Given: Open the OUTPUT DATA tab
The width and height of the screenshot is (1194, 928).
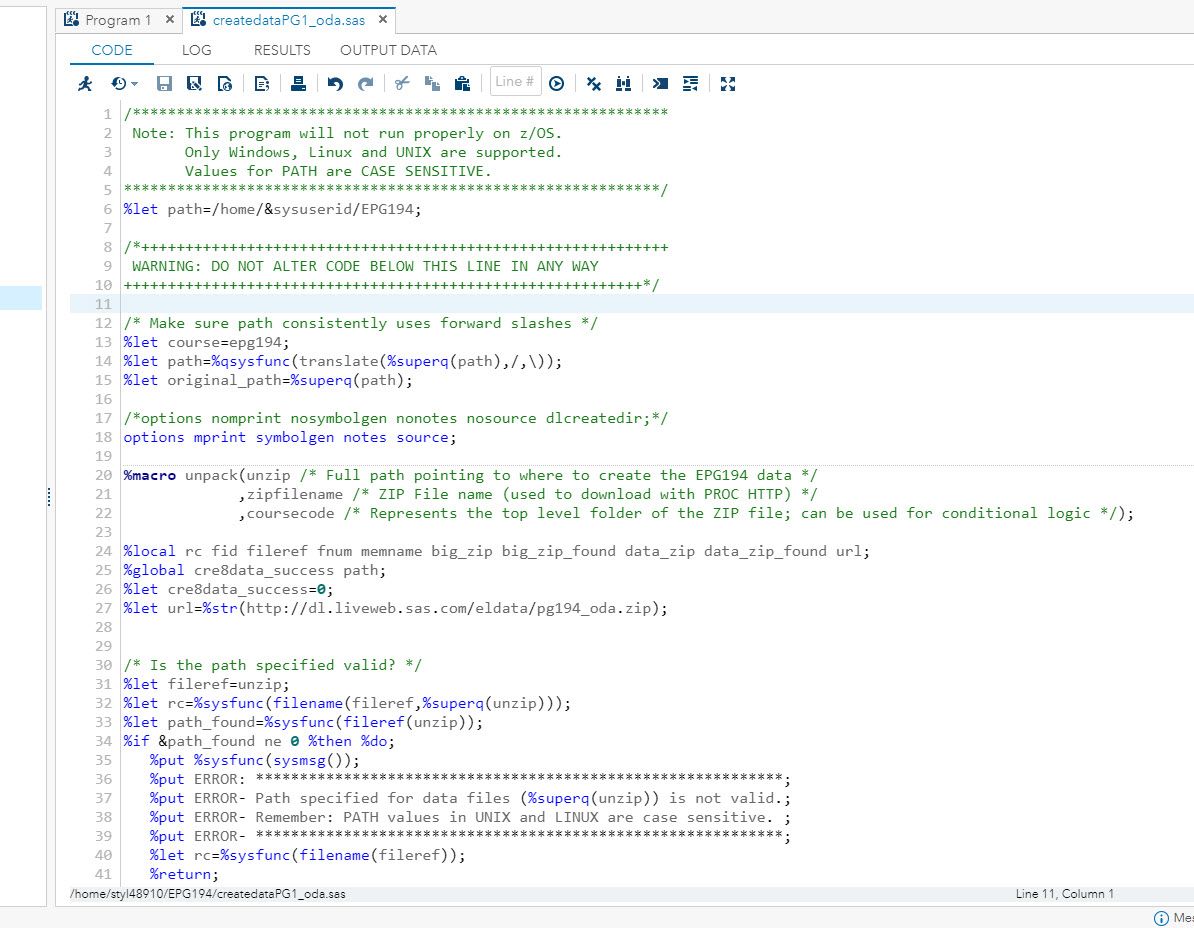Looking at the screenshot, I should tap(388, 50).
